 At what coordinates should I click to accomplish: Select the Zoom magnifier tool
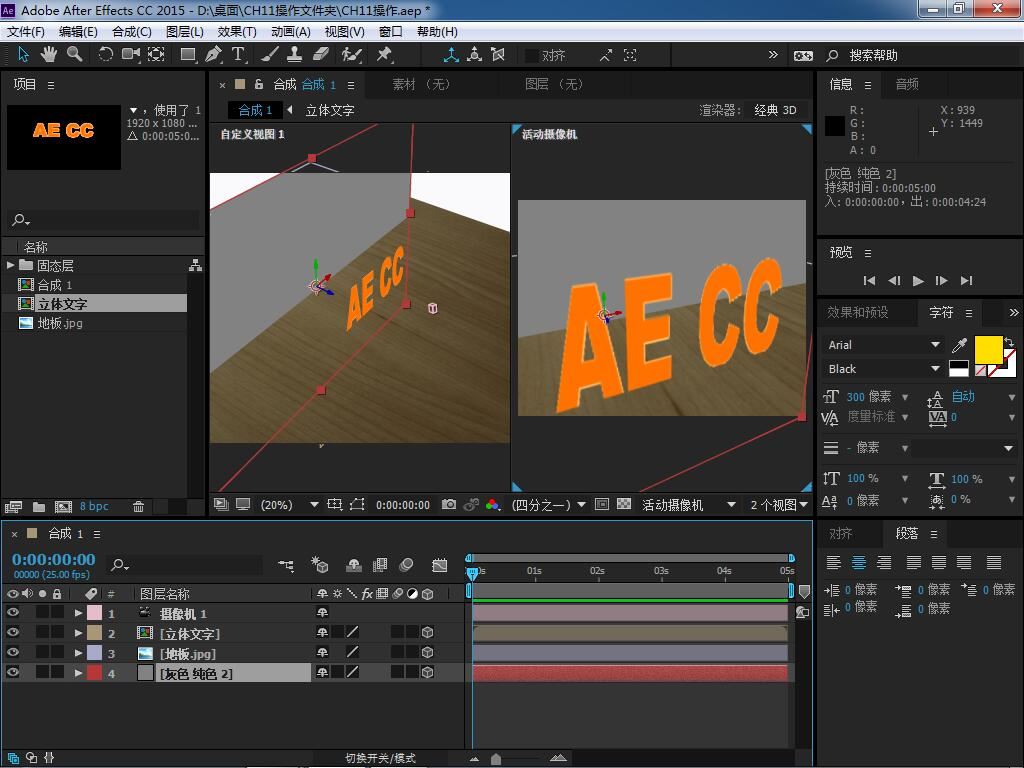click(75, 55)
